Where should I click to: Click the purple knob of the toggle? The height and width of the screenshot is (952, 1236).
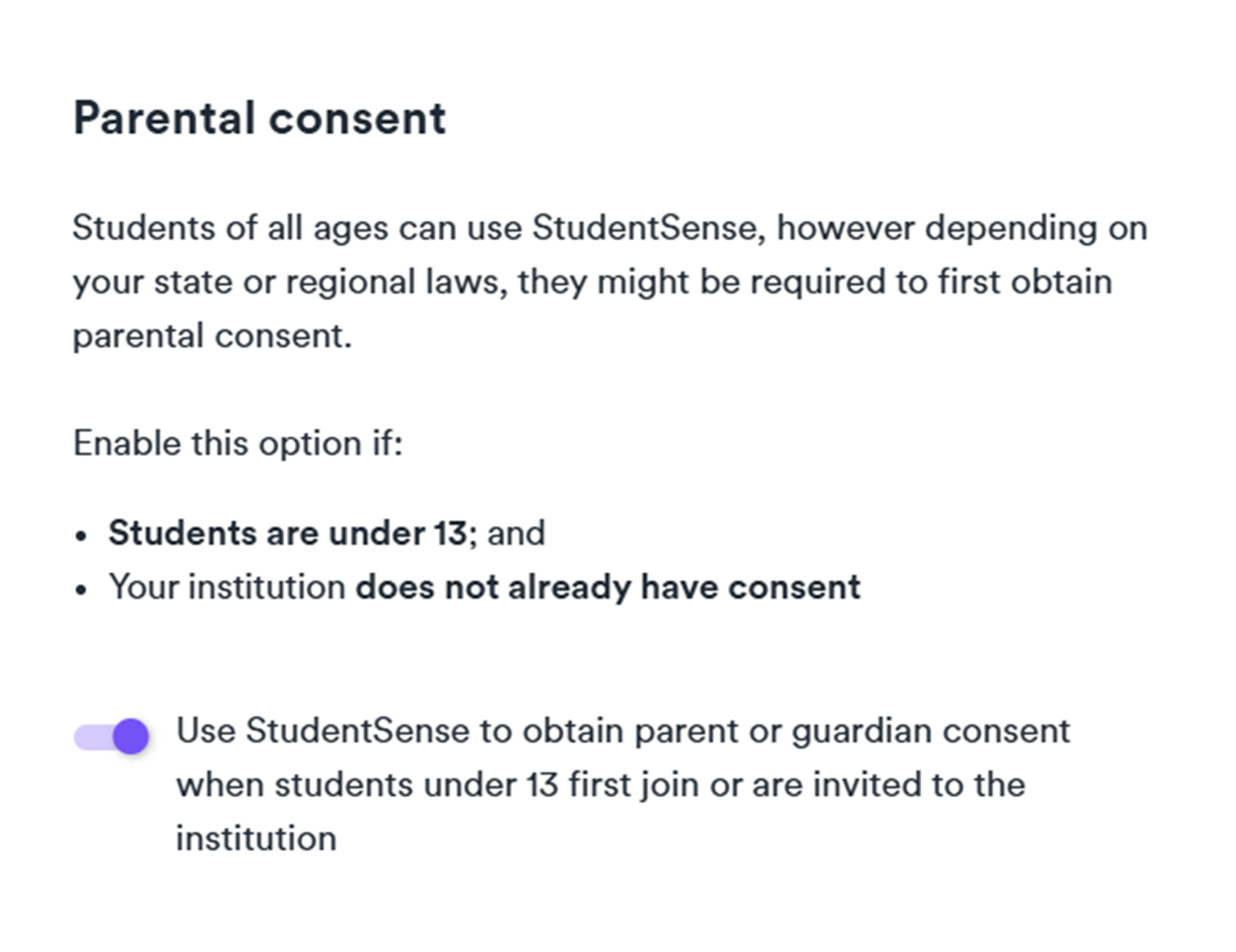[131, 736]
